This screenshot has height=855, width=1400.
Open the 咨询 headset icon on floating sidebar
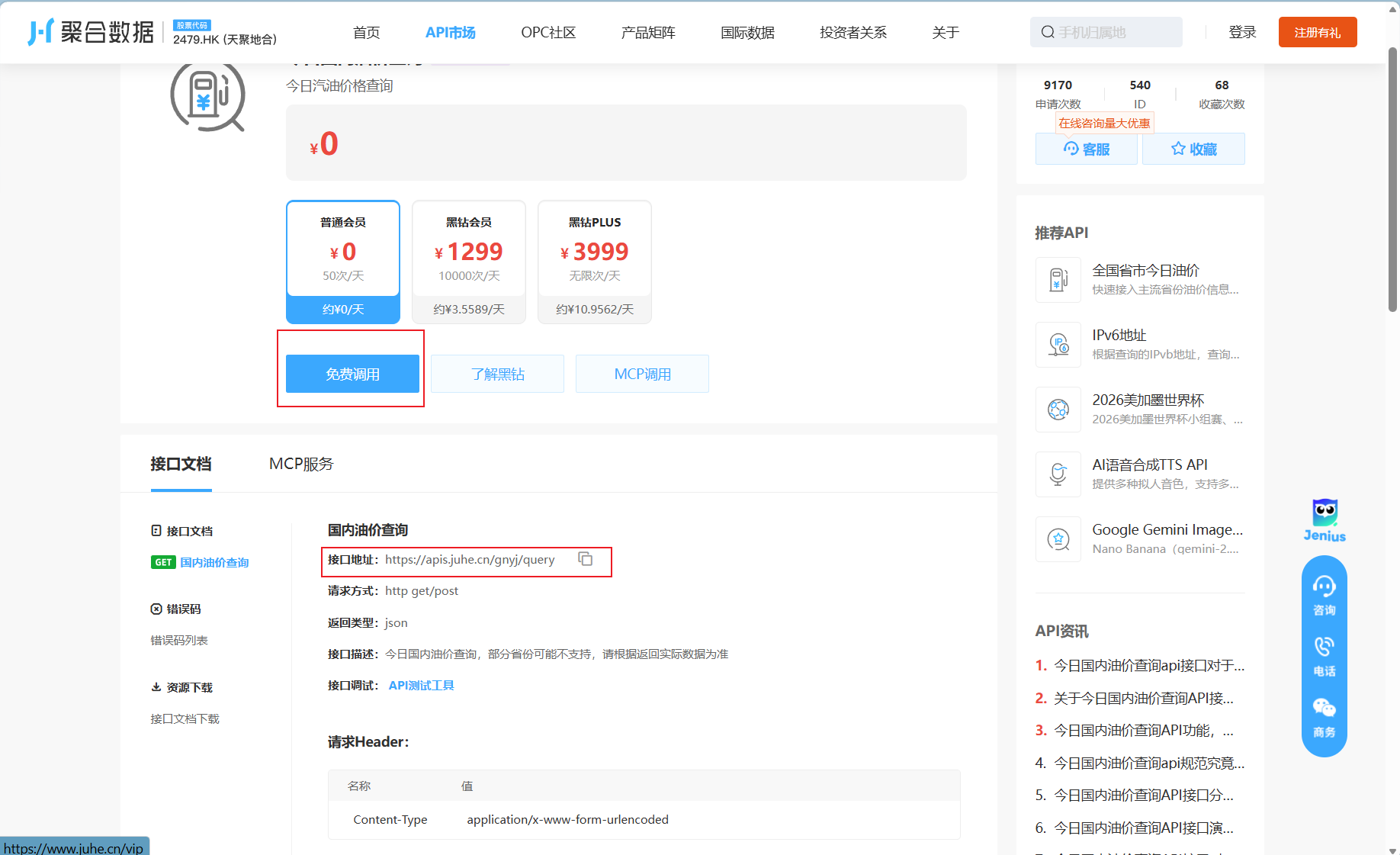tap(1325, 588)
